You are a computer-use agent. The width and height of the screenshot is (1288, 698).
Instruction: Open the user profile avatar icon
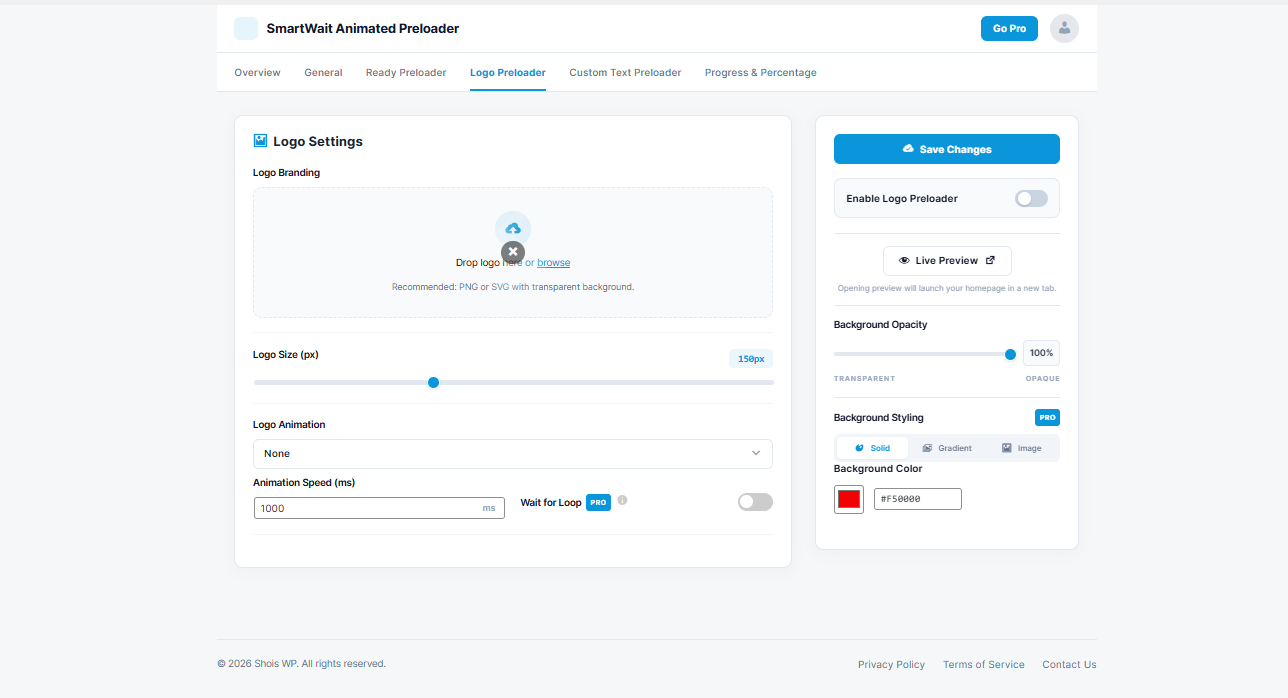1064,29
